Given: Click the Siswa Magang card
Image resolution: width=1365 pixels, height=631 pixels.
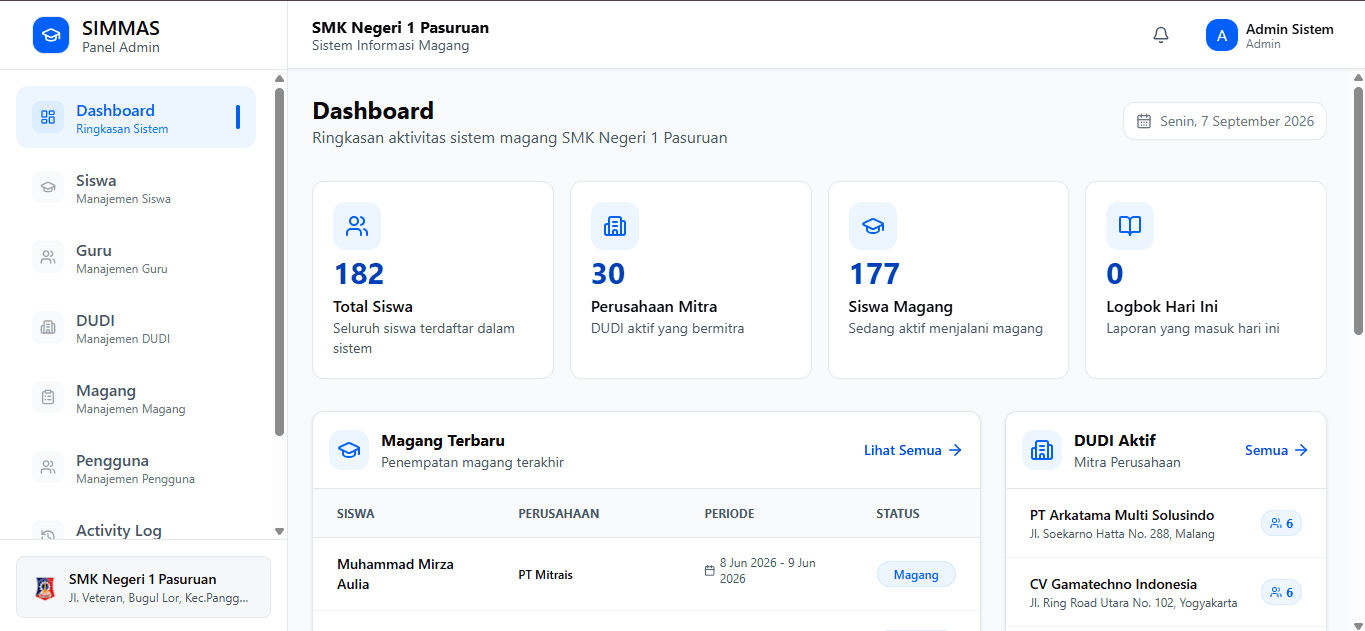Looking at the screenshot, I should [948, 280].
